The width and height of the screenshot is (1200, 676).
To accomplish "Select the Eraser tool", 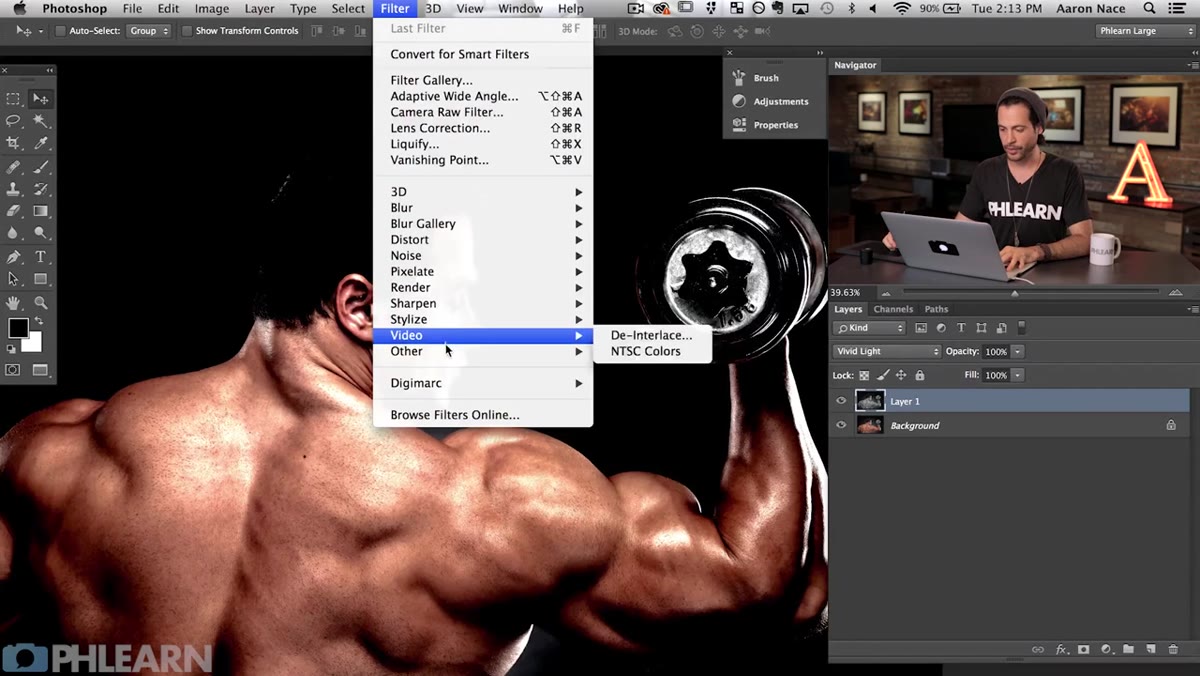I will pyautogui.click(x=14, y=211).
